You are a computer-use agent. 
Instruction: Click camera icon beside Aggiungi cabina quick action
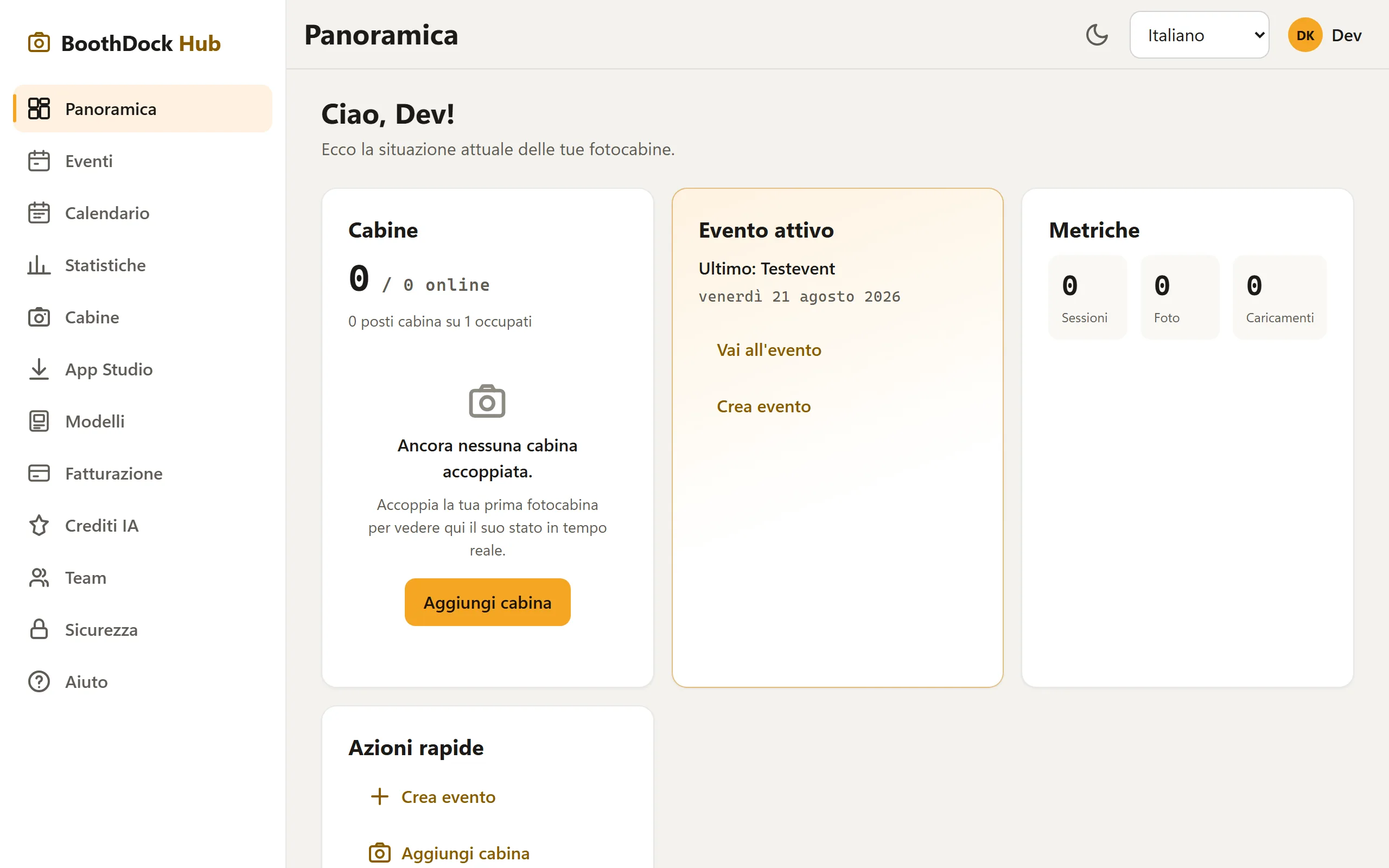[x=379, y=853]
